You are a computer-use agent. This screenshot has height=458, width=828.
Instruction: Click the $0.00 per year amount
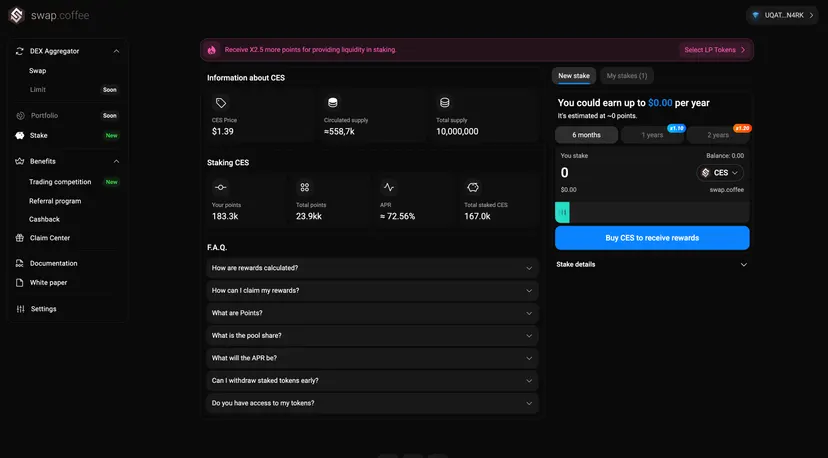[x=660, y=103]
